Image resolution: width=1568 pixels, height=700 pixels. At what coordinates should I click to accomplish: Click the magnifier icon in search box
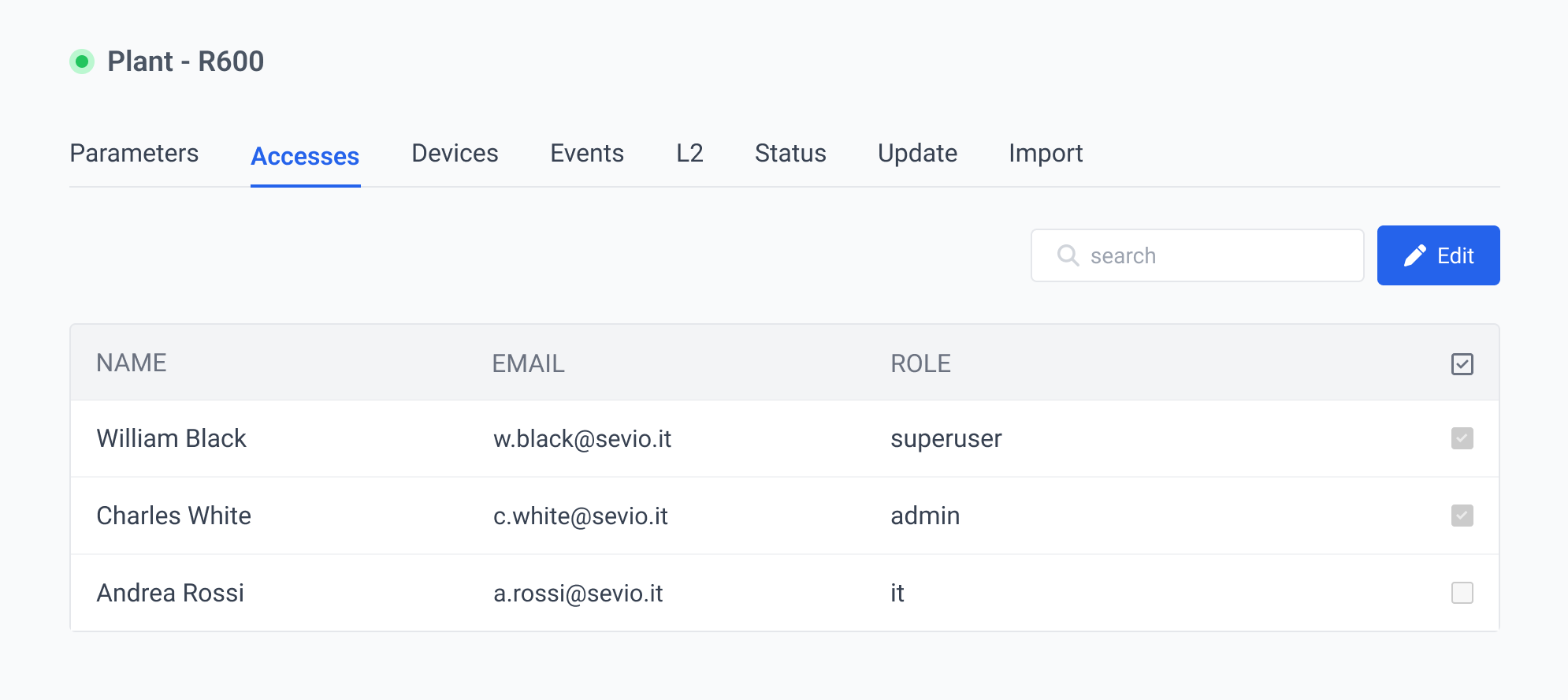pos(1068,255)
